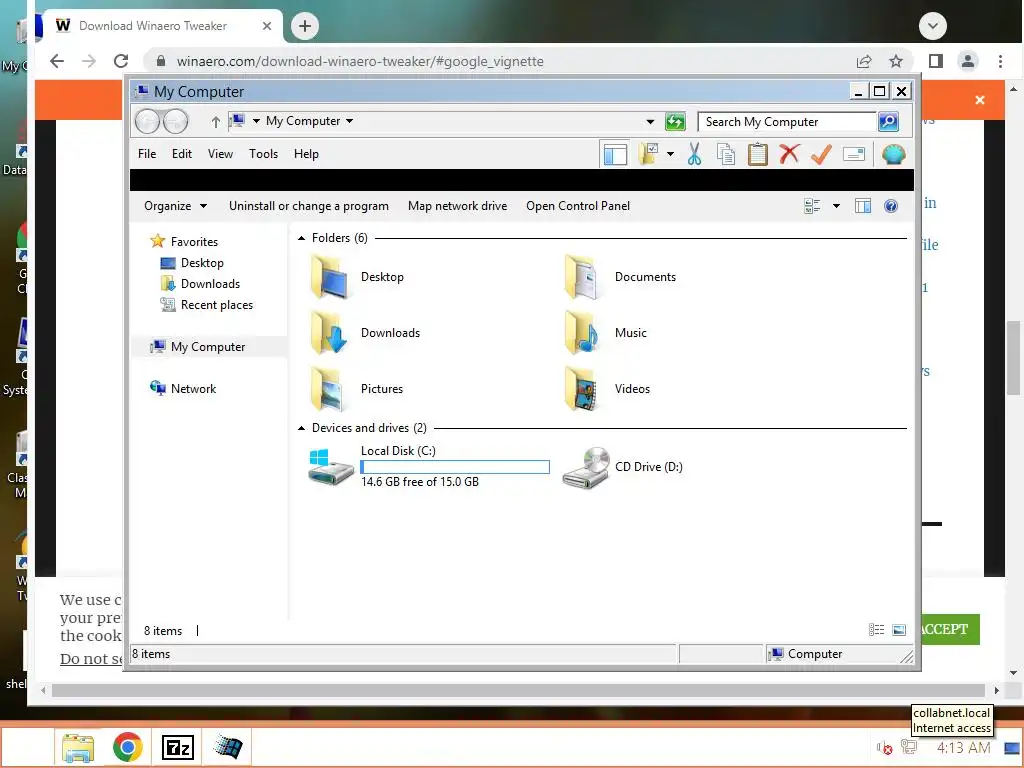Click the ACCEPT cookie button on webpage
The height and width of the screenshot is (768, 1024).
pos(950,630)
